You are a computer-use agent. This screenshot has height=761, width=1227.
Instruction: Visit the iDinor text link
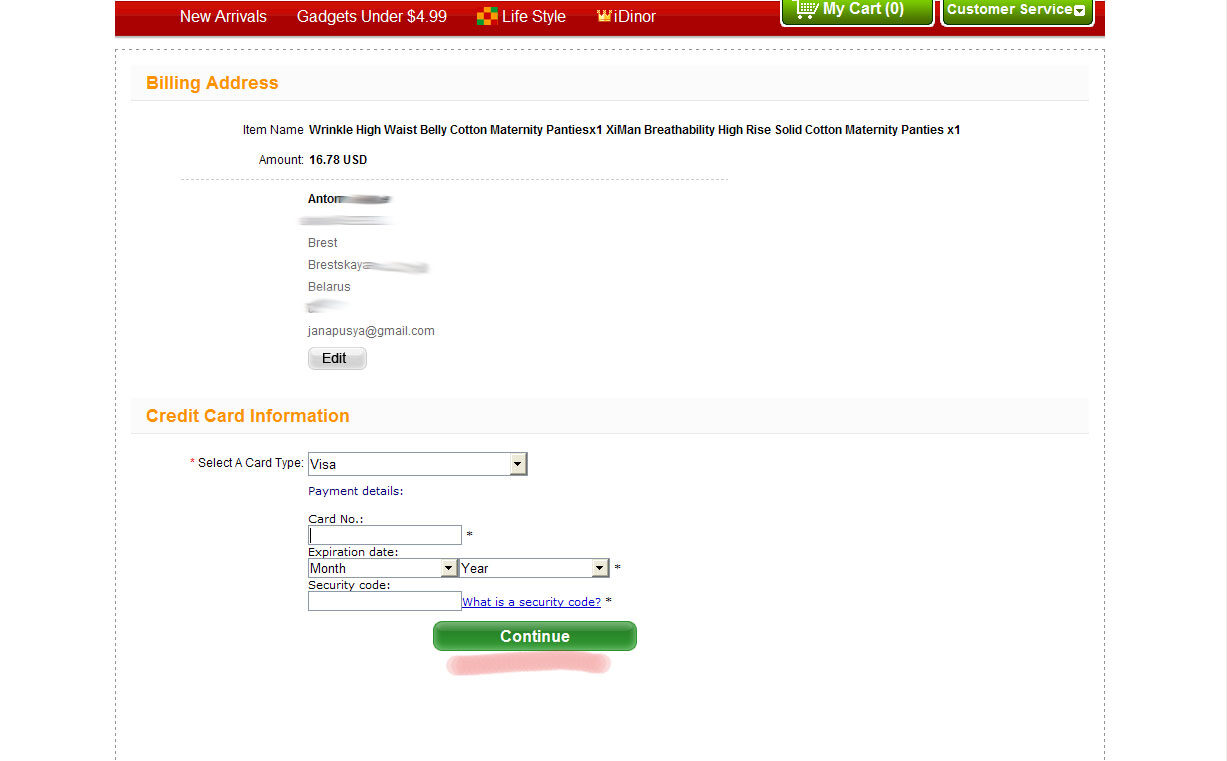click(x=636, y=16)
